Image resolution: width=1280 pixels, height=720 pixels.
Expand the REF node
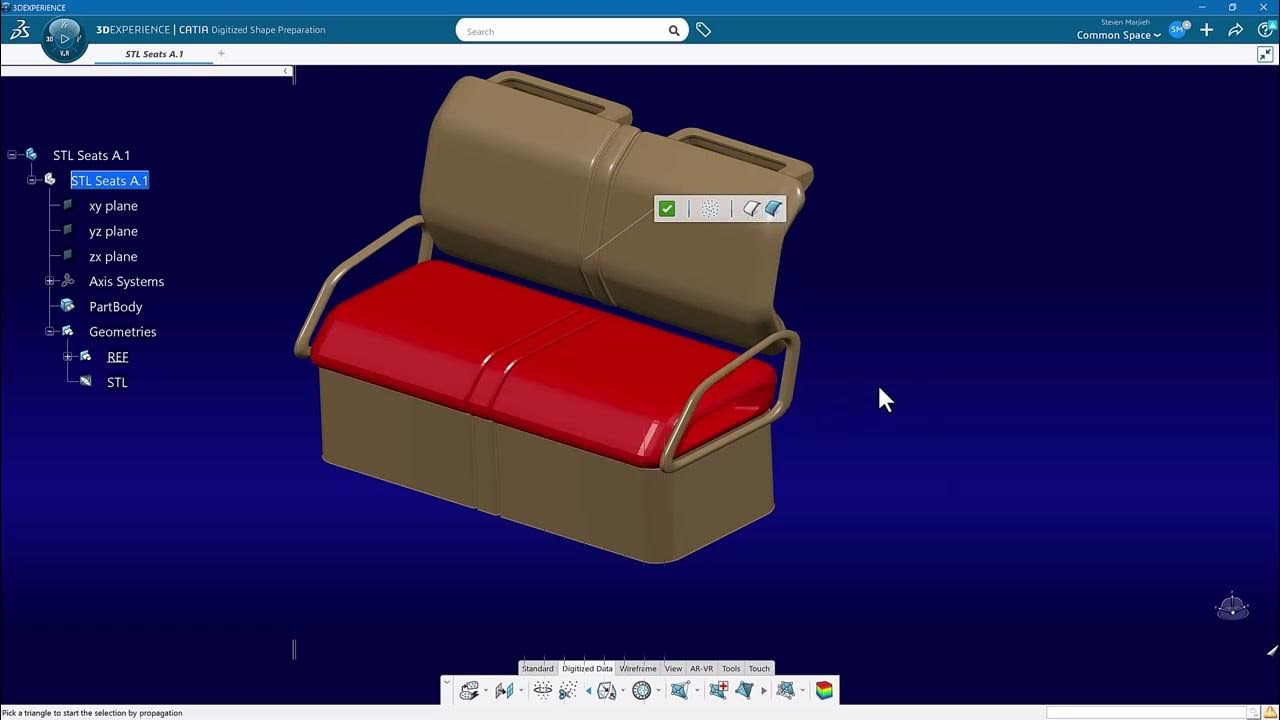click(67, 356)
